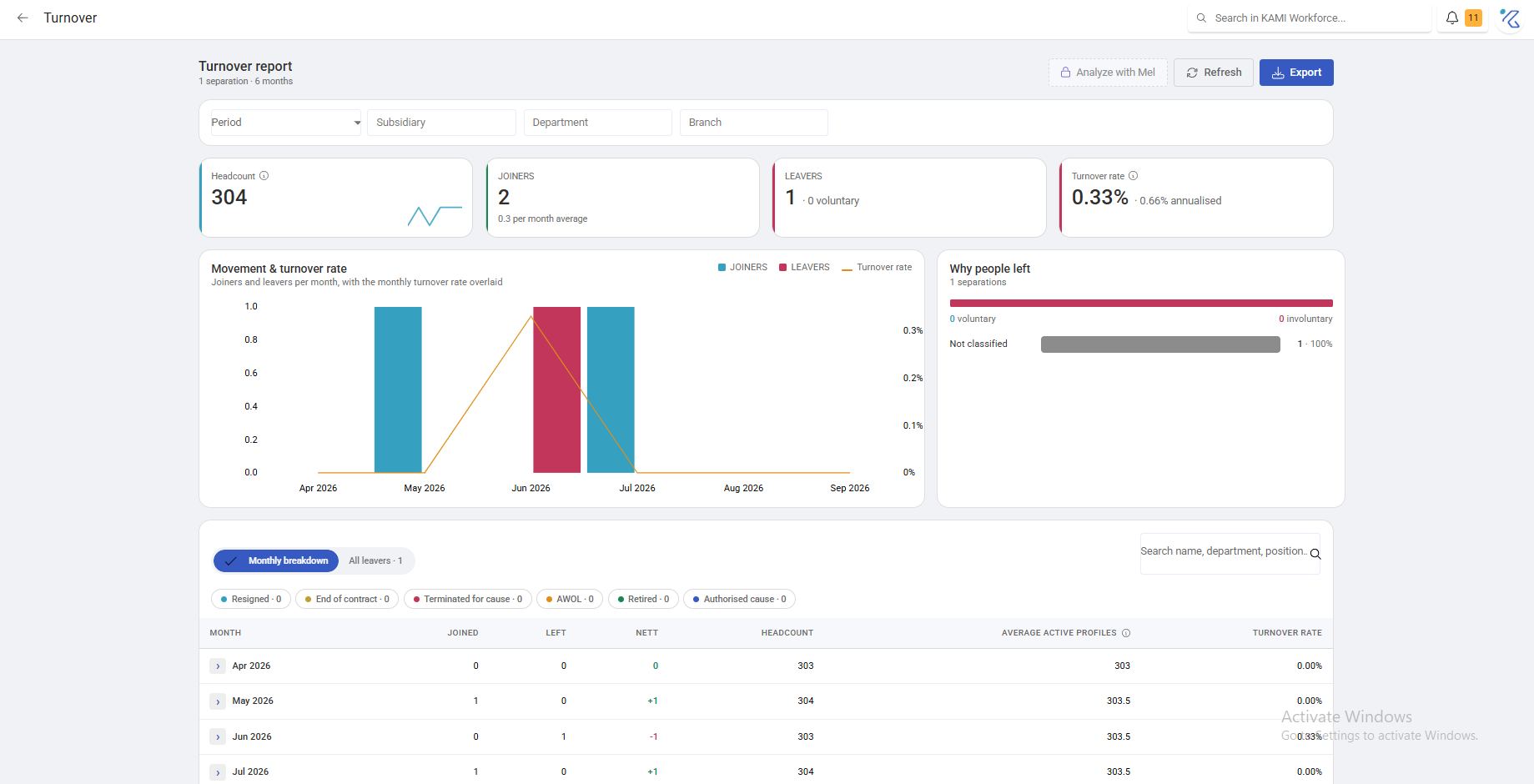Toggle the LEAVERS legend series
The image size is (1534, 784).
[804, 268]
